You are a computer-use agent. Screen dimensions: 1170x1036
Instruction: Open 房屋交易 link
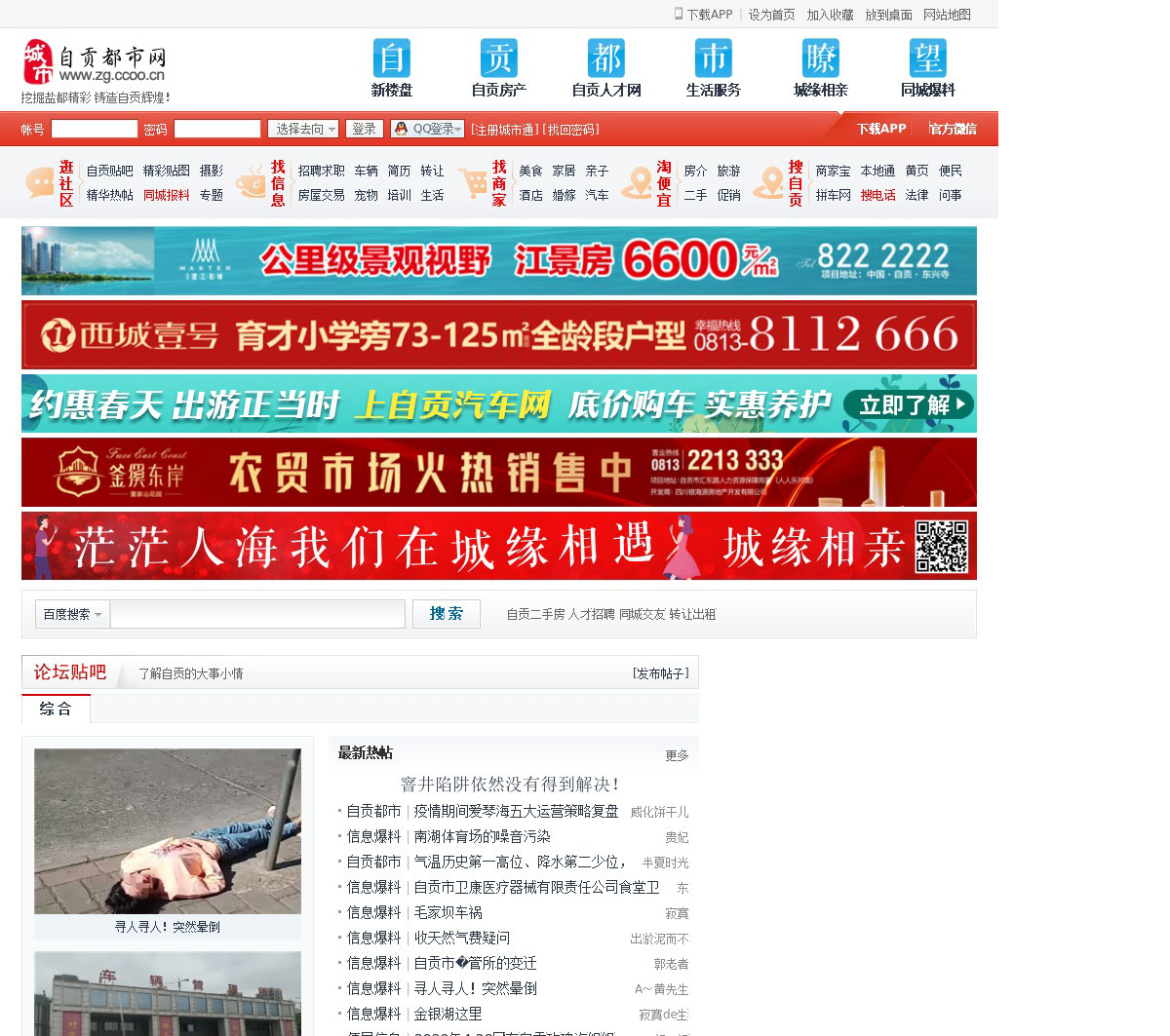pyautogui.click(x=321, y=195)
